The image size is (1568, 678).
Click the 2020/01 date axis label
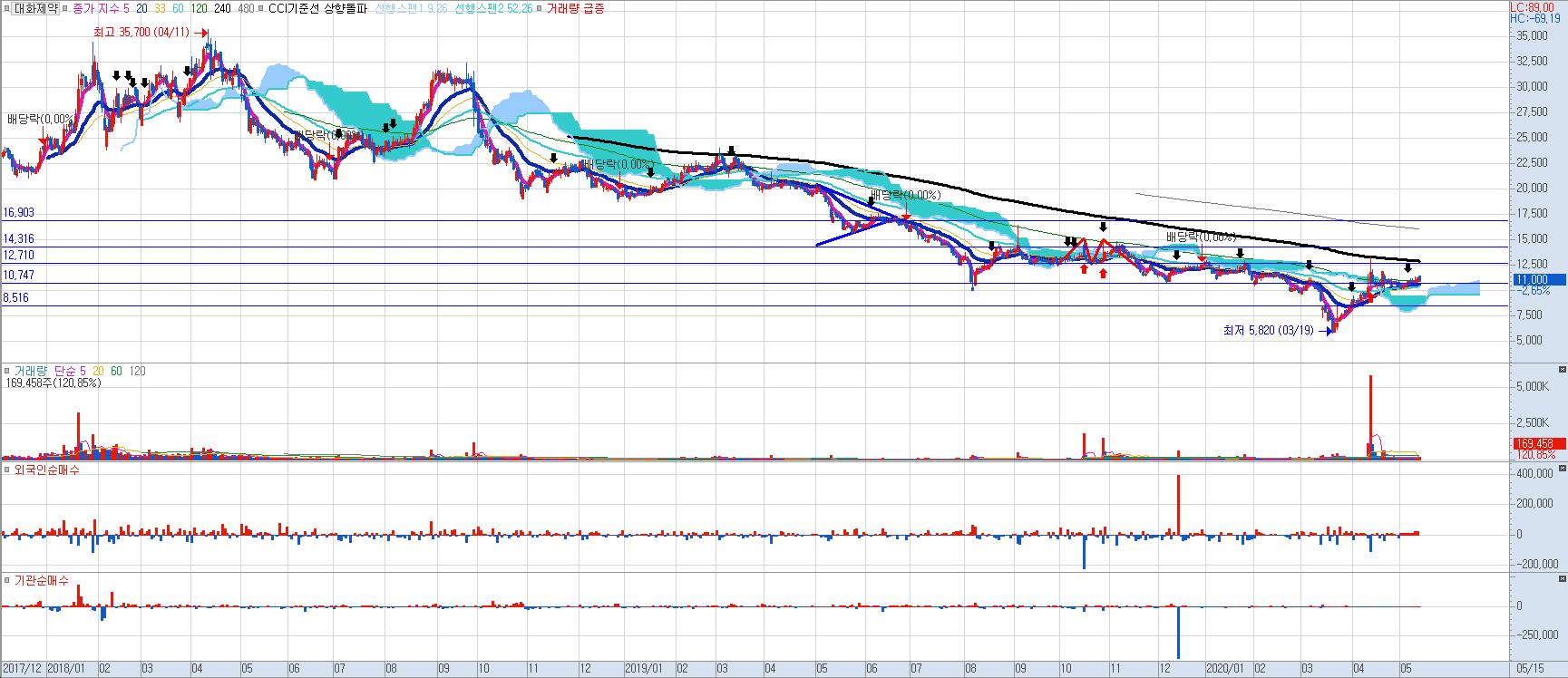point(1225,668)
